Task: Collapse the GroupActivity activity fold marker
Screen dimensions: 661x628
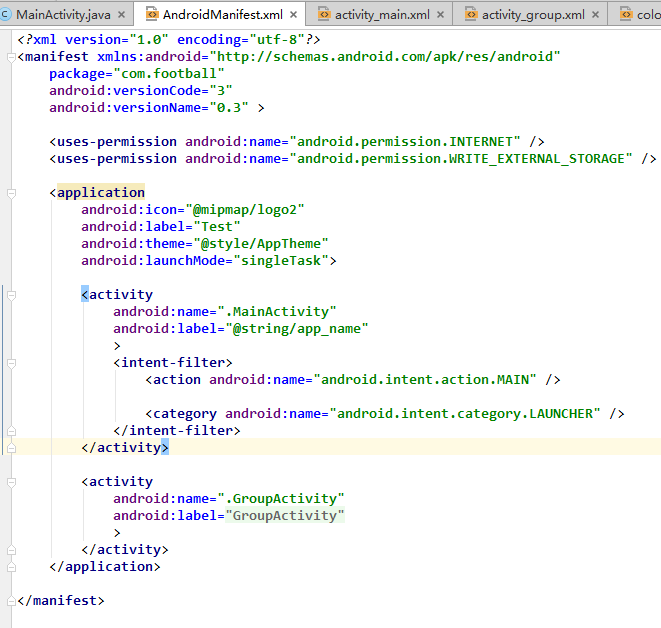Action: tap(11, 482)
